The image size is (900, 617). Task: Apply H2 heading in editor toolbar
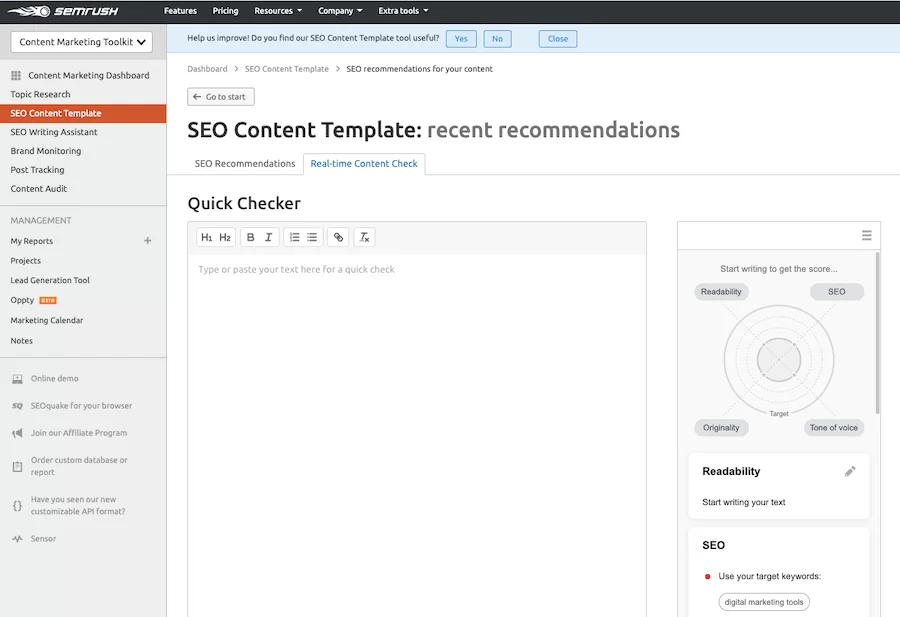pos(225,238)
